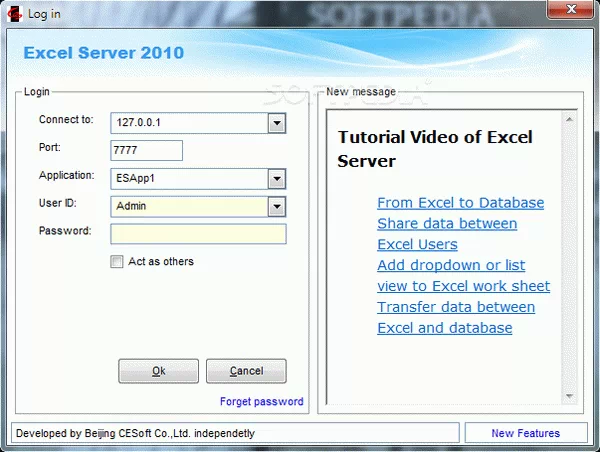Open the Connect to dropdown arrow
The width and height of the screenshot is (600, 452).
[x=277, y=123]
